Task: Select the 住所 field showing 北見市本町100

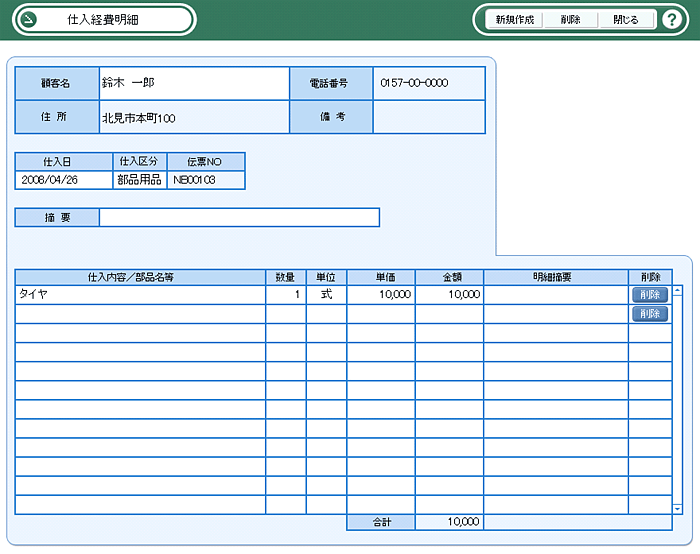Action: (194, 118)
